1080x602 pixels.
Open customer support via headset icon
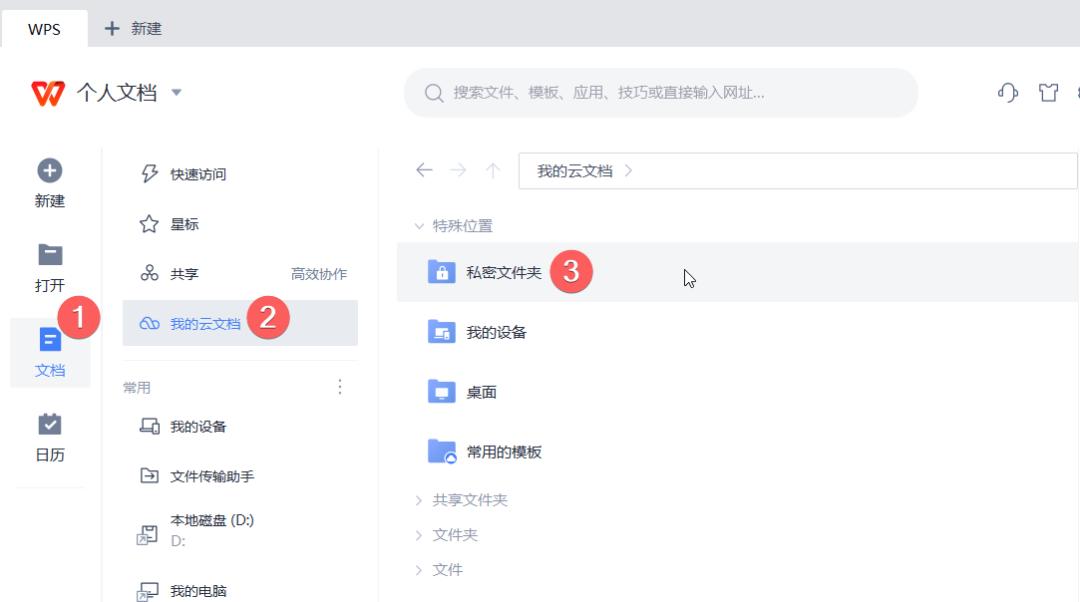pyautogui.click(x=1007, y=92)
